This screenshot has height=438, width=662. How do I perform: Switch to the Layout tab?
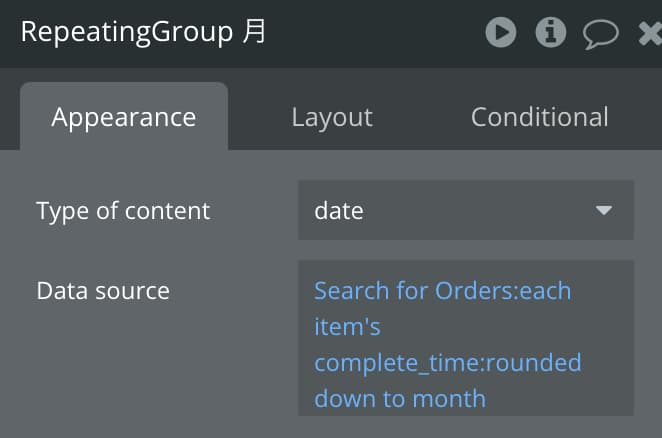332,117
